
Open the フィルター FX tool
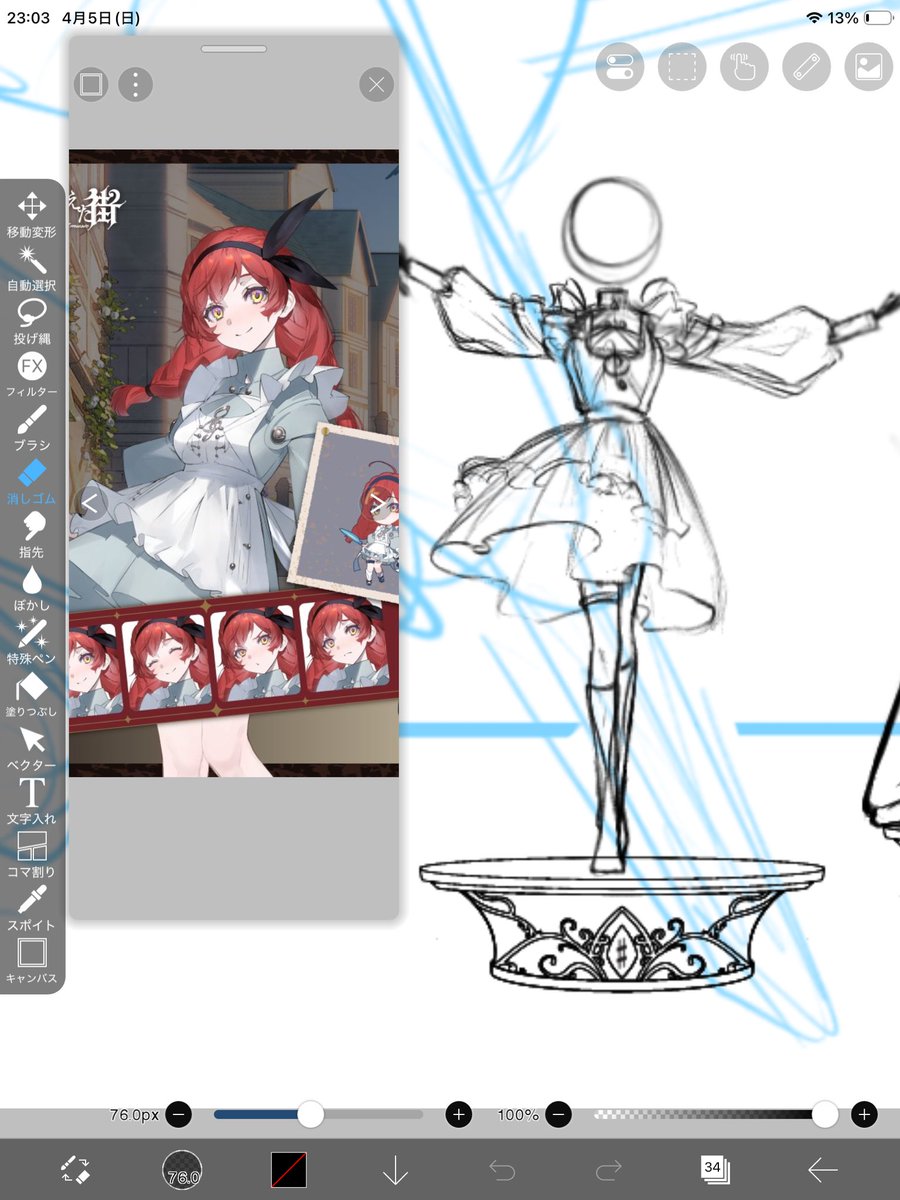coord(32,374)
